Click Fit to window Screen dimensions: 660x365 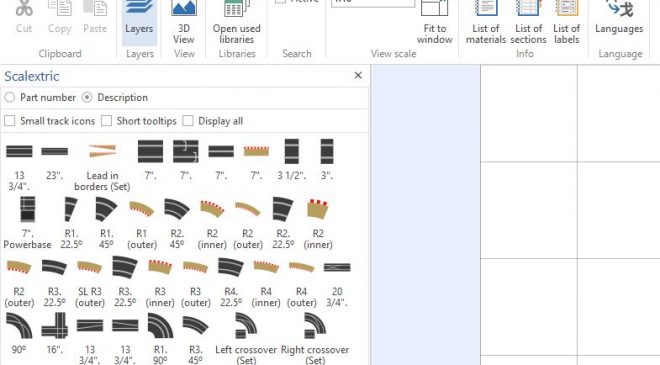point(434,23)
